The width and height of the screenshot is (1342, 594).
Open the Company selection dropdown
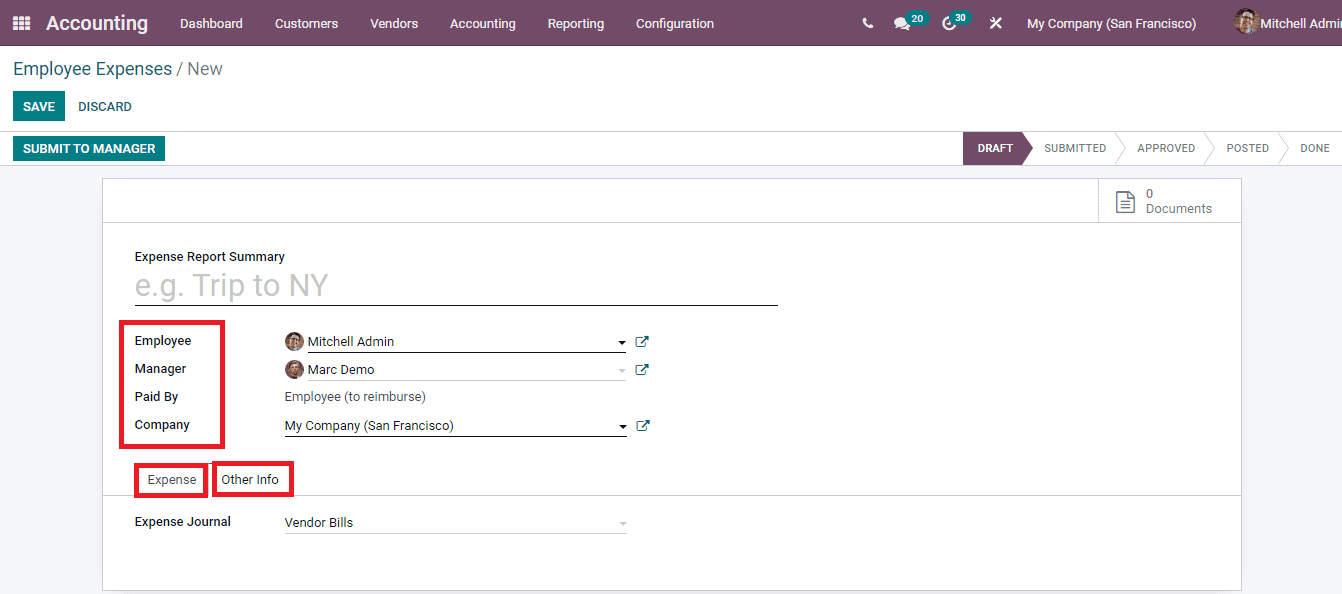coord(621,425)
